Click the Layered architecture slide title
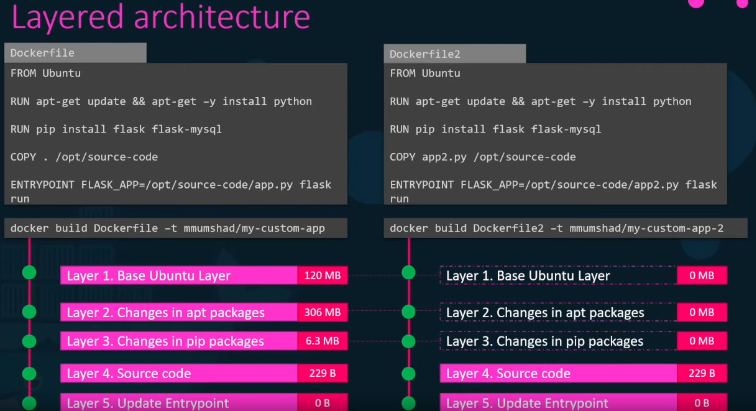 (x=160, y=18)
